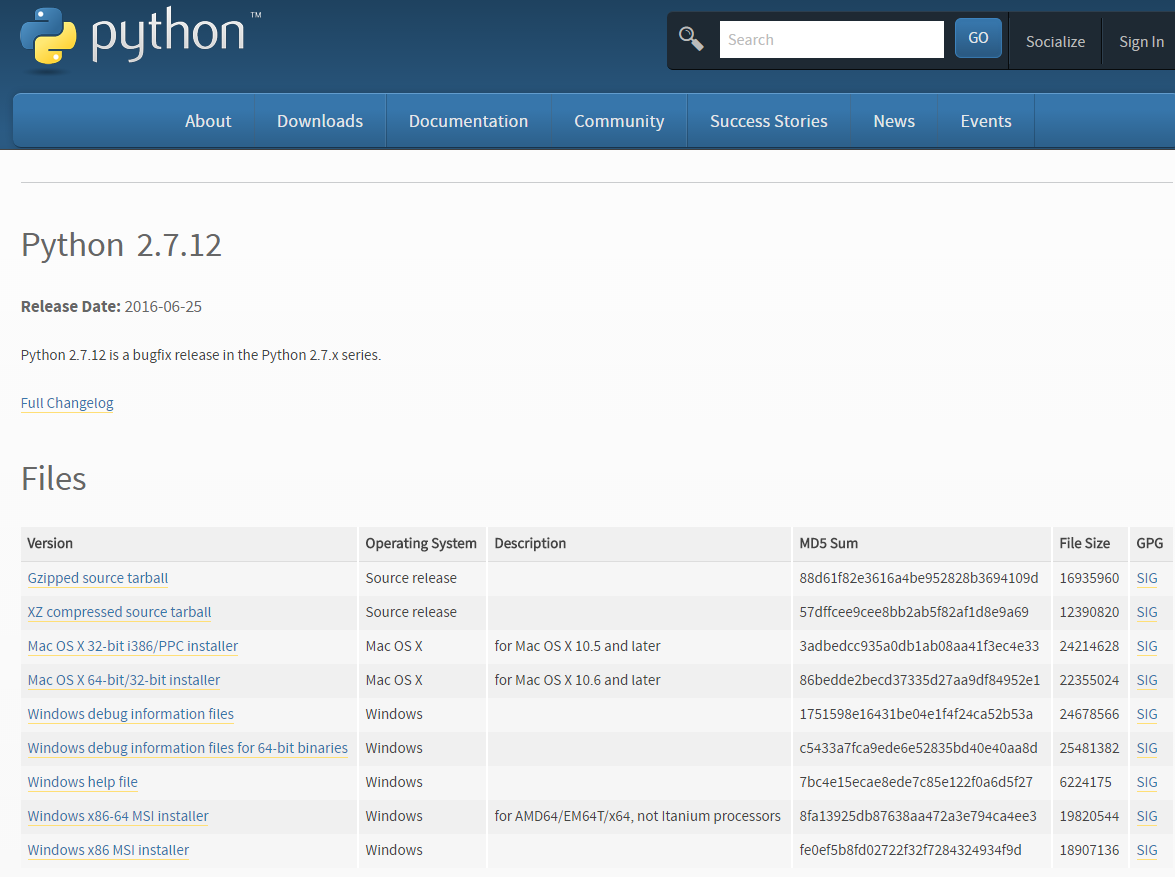The height and width of the screenshot is (877, 1175).
Task: Open SIG for Gzipped source tarball
Action: tap(1147, 578)
